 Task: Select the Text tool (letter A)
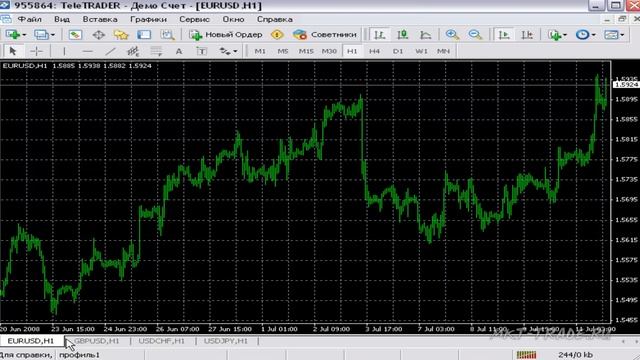179,51
